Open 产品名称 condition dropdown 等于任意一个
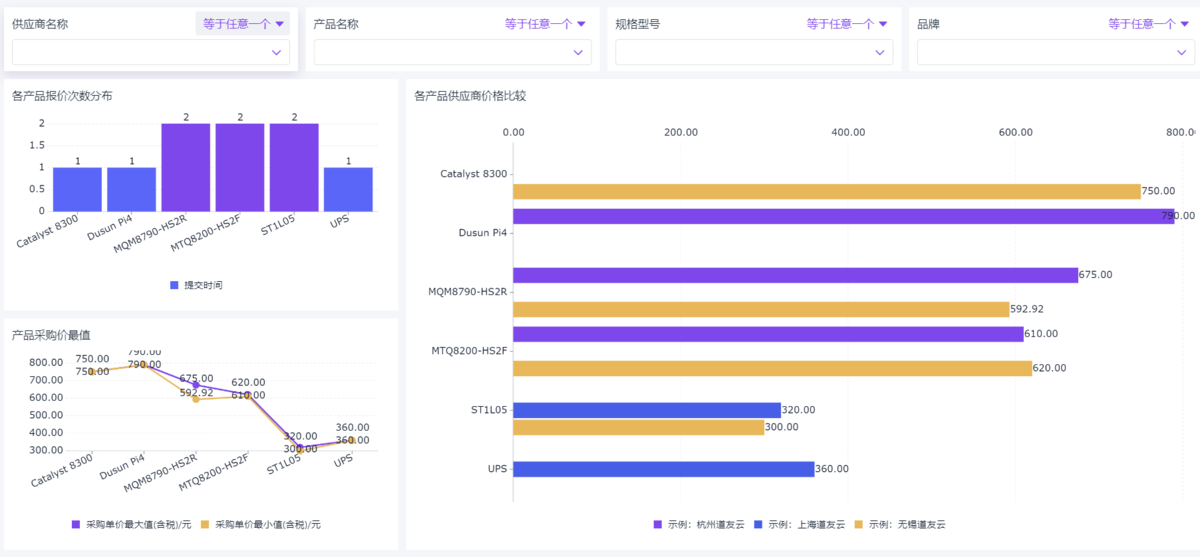 point(545,24)
